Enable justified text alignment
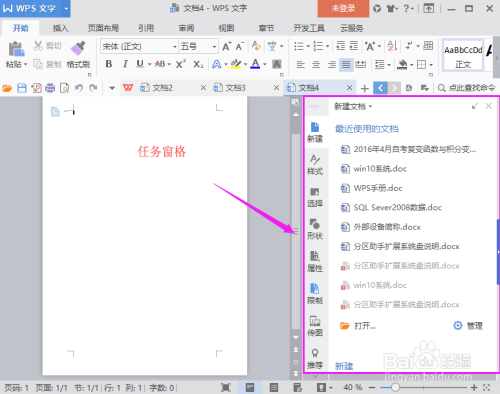The width and height of the screenshot is (500, 394). pos(346,64)
